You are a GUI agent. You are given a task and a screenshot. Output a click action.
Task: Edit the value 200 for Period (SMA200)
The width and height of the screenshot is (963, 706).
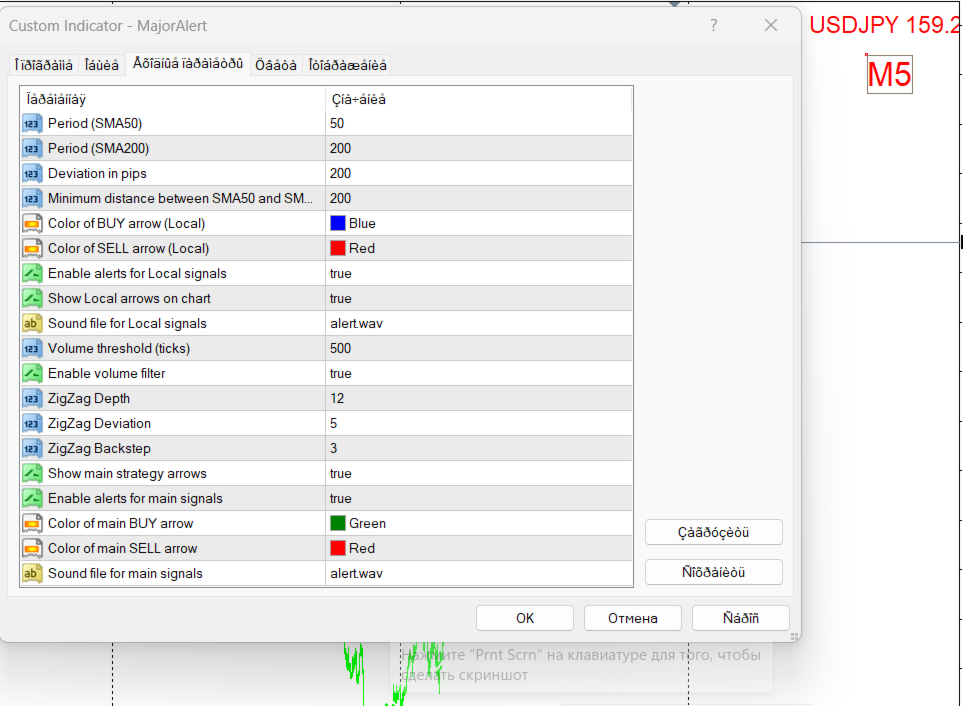coord(478,149)
